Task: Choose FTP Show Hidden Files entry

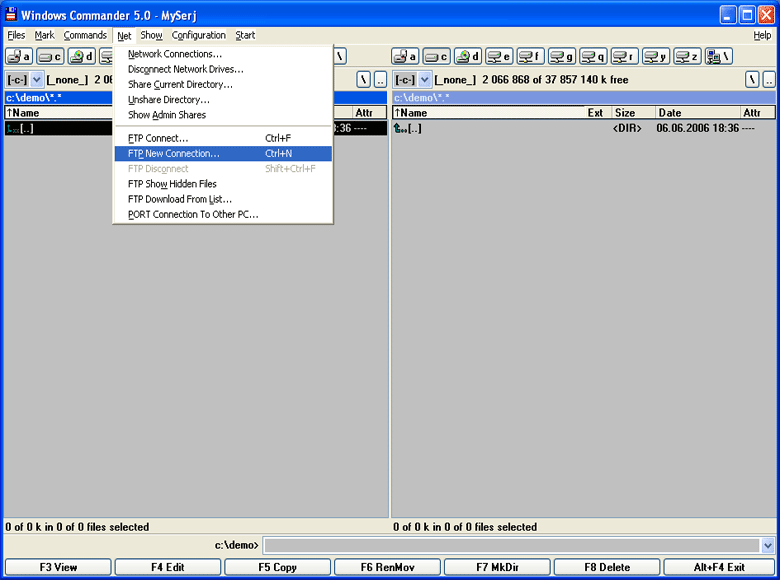Action: click(223, 184)
